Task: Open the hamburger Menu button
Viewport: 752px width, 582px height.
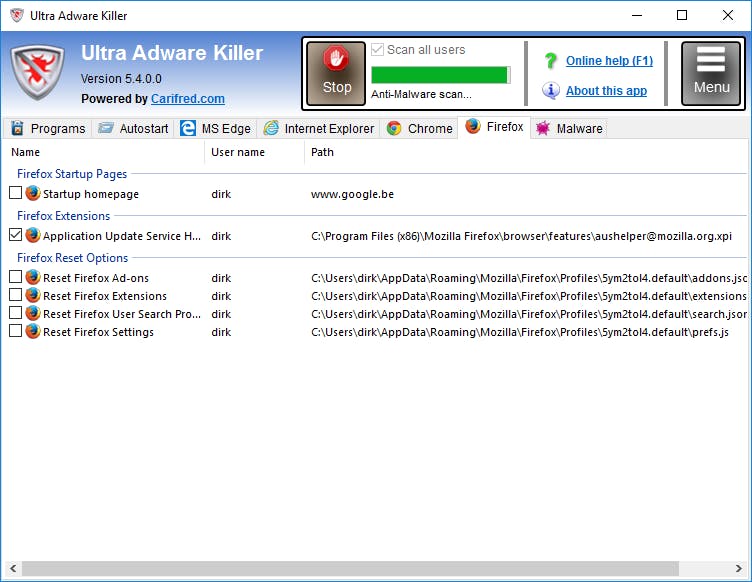Action: [711, 73]
